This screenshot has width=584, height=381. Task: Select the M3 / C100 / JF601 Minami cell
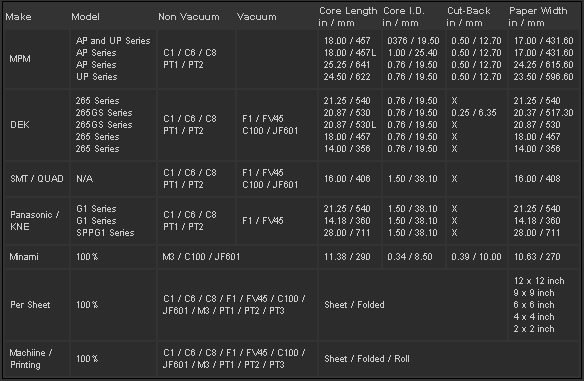click(x=201, y=257)
